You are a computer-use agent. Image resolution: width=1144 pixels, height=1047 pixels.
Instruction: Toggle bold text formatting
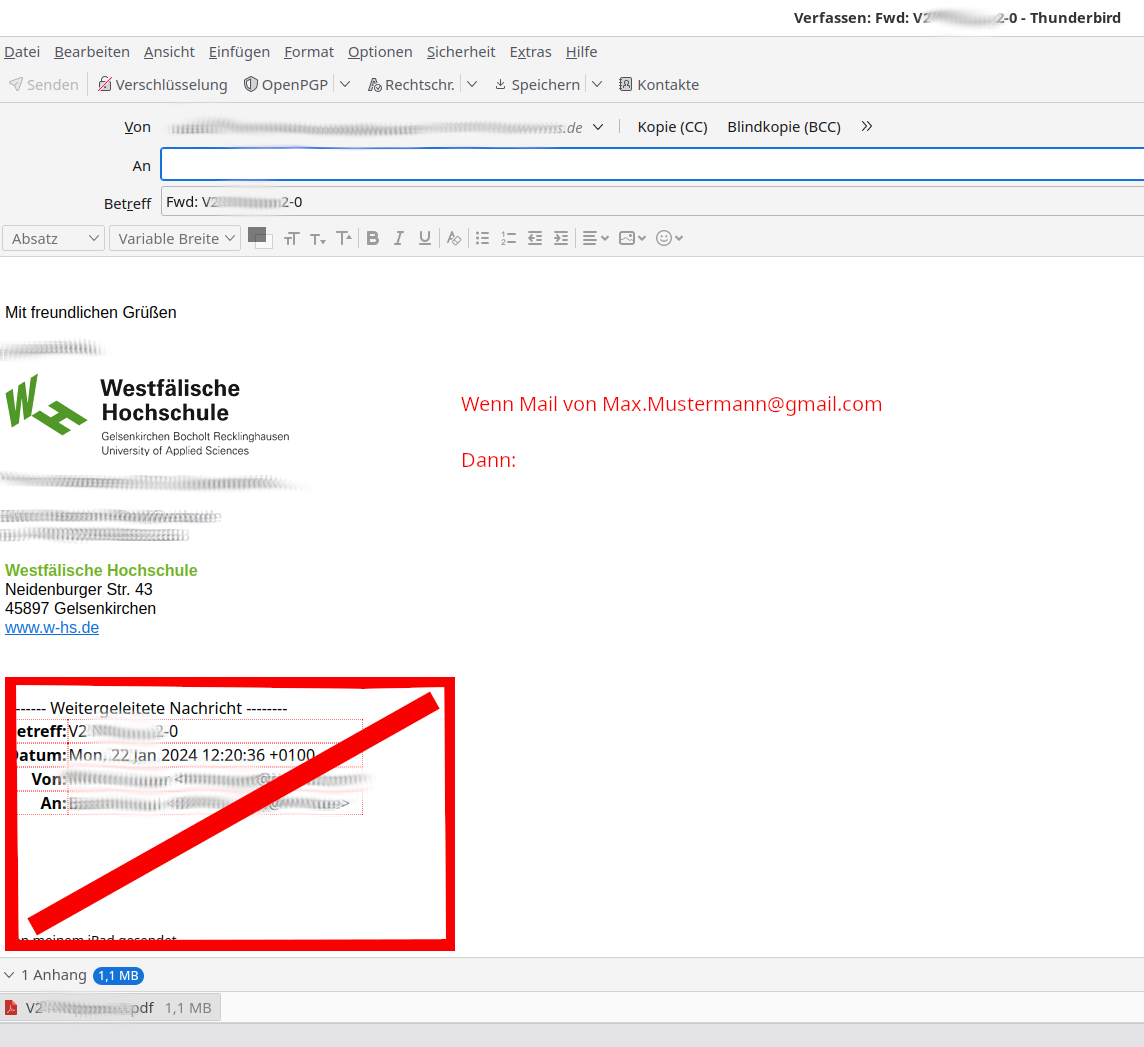(x=373, y=238)
